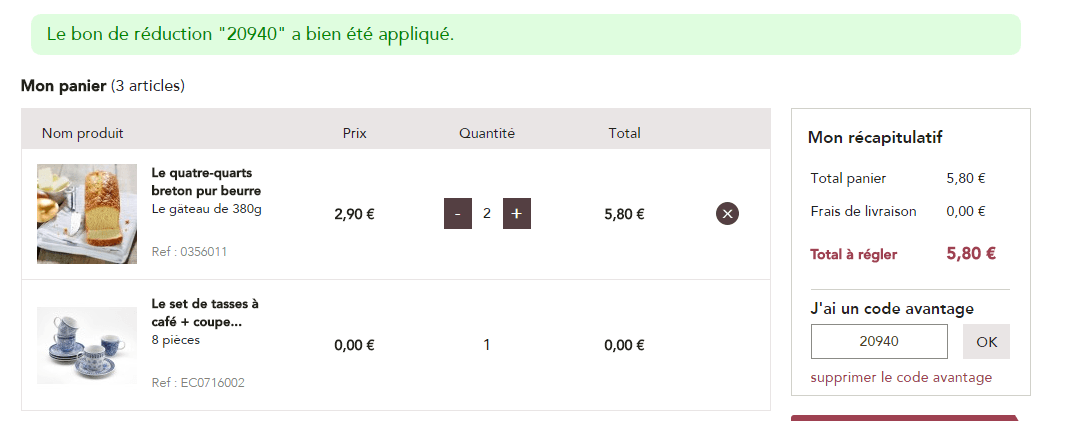The image size is (1078, 421).
Task: Increase quatre-quarts quantity with plus button
Action: [517, 214]
